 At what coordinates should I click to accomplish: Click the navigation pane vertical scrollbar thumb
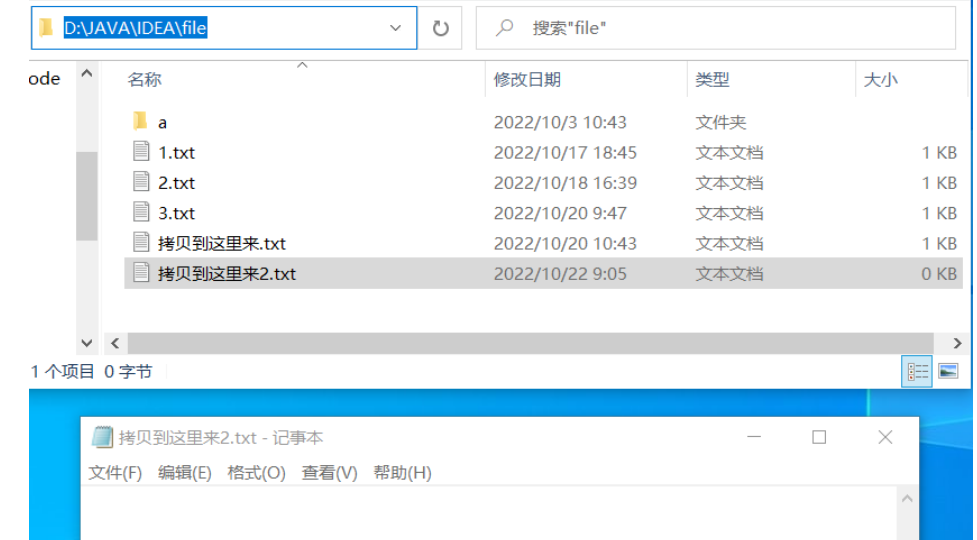87,196
